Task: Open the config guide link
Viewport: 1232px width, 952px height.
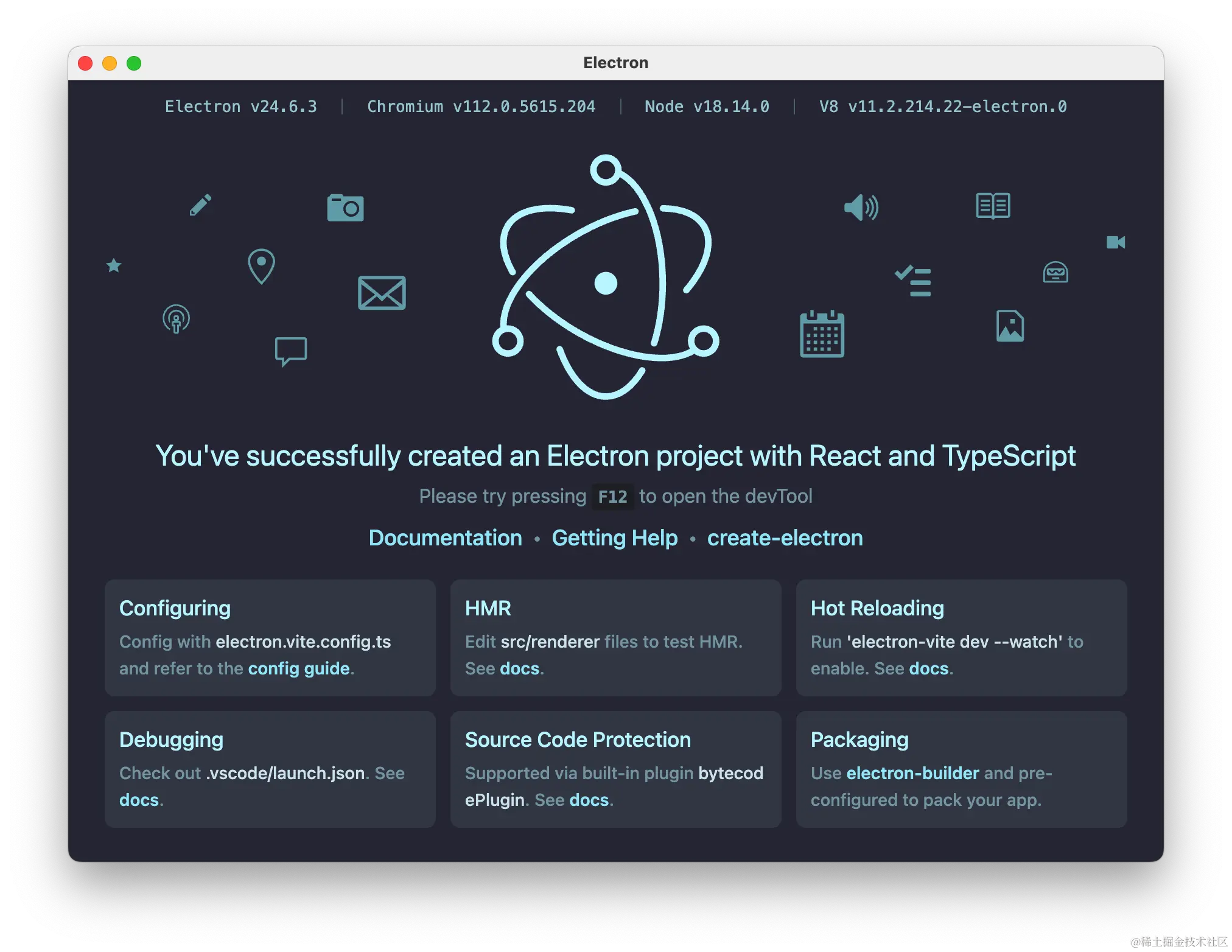Action: [299, 668]
